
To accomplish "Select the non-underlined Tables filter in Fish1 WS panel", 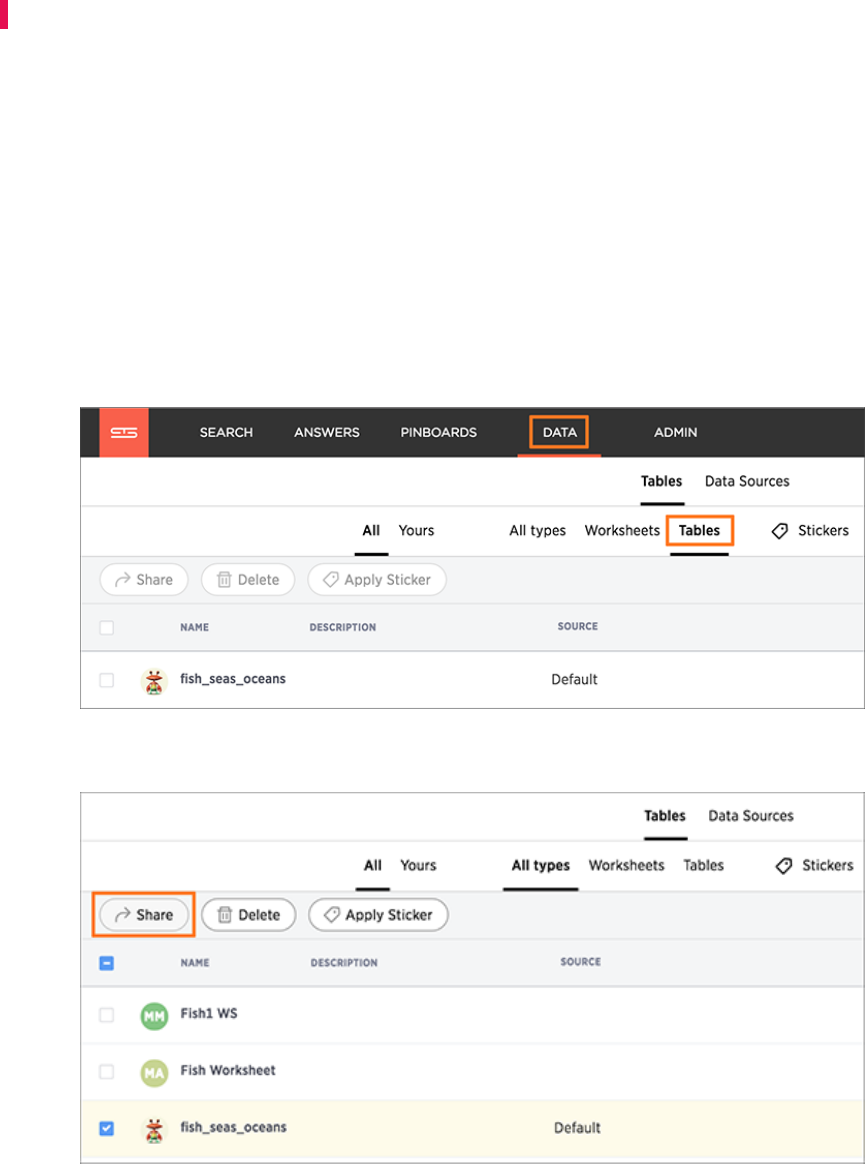I will [703, 866].
